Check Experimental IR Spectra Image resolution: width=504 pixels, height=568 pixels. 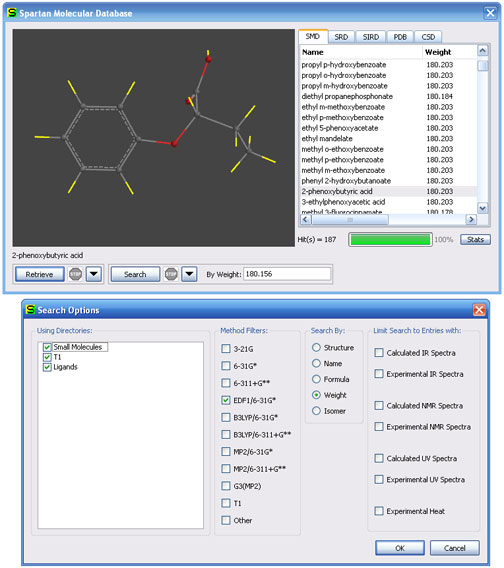(x=379, y=373)
